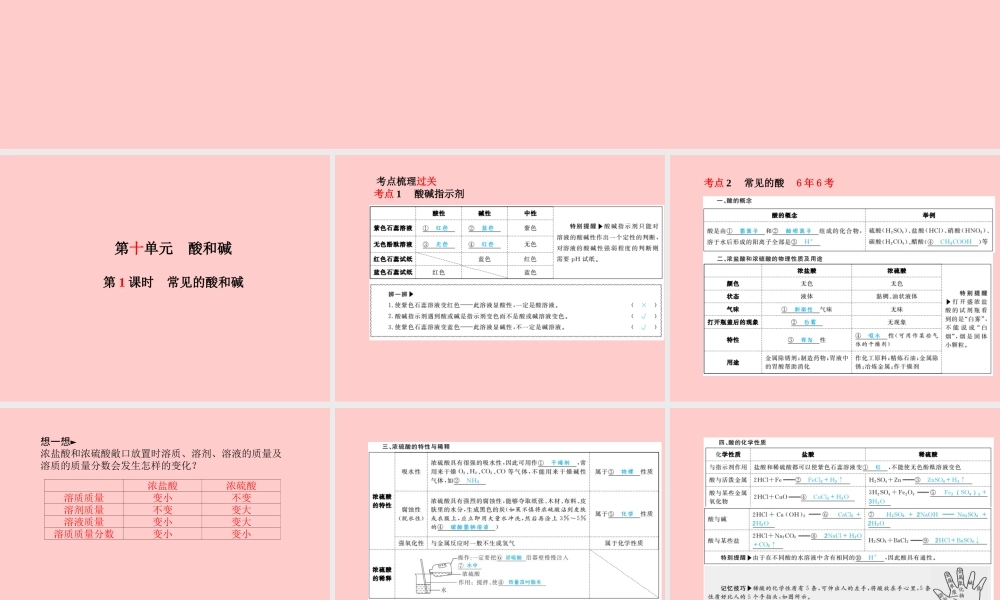Click the '化学性质' table header
This screenshot has width=1000, height=600.
[728, 455]
